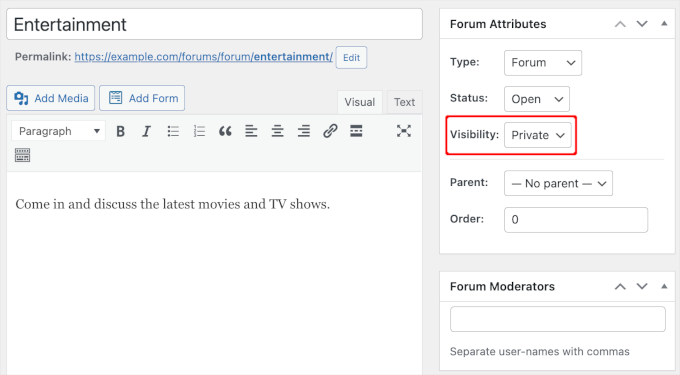Click the Forum Moderators user-names field
The image size is (680, 375).
558,319
